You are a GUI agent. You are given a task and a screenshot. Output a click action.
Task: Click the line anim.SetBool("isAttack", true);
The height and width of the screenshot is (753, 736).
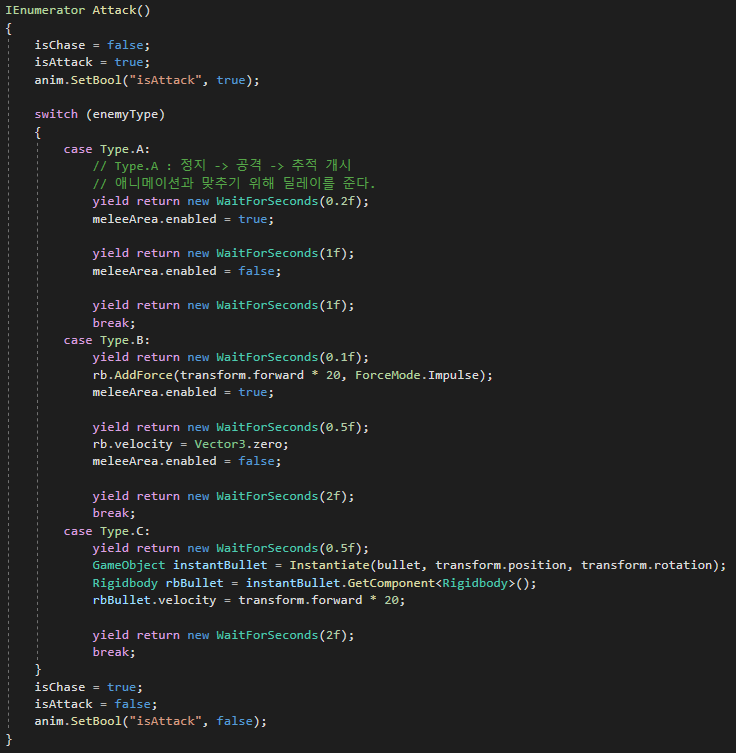point(147,80)
